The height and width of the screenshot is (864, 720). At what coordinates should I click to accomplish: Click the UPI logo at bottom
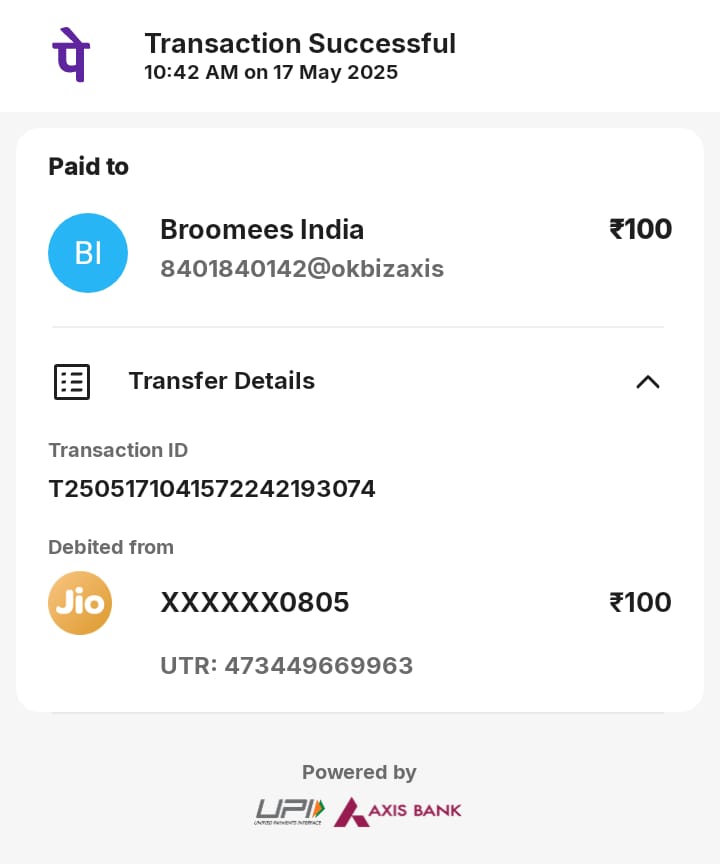289,812
